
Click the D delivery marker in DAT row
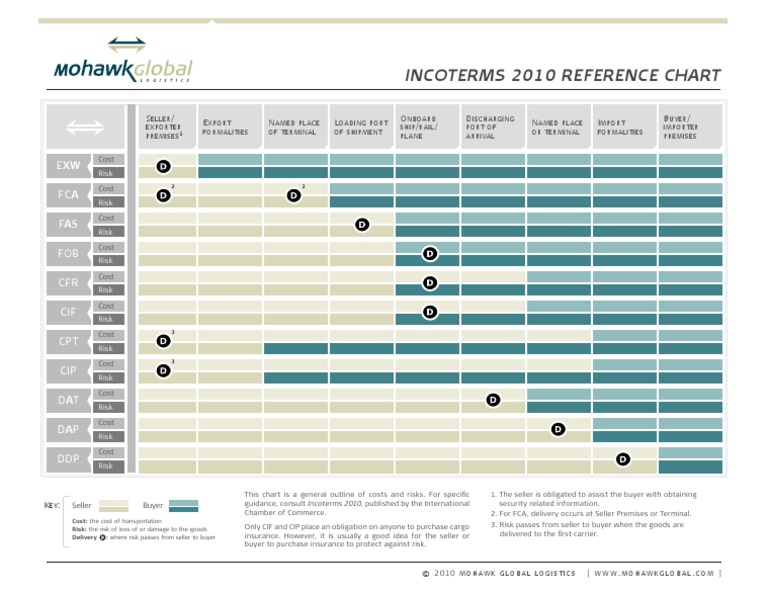[x=493, y=400]
